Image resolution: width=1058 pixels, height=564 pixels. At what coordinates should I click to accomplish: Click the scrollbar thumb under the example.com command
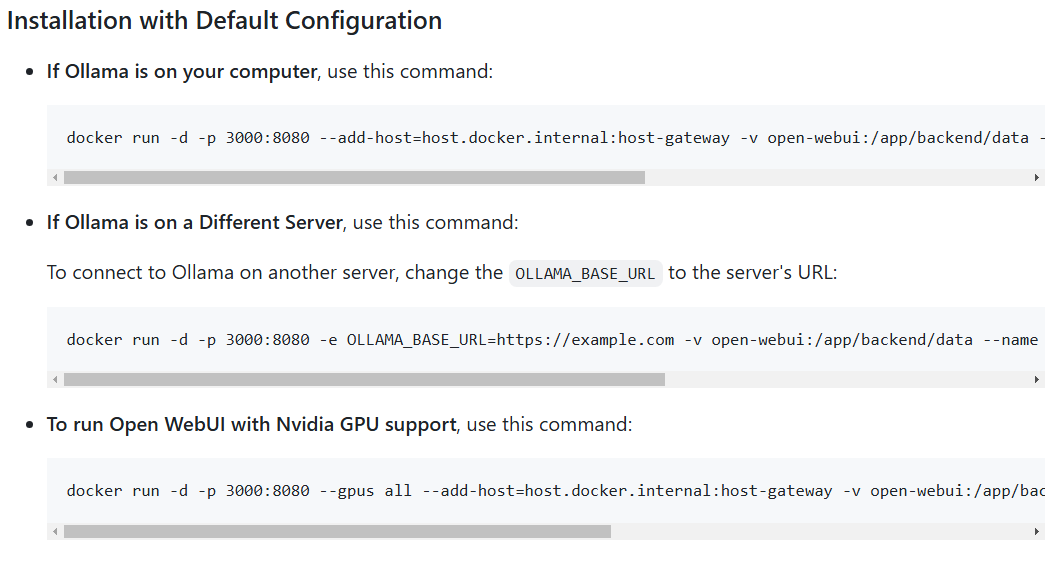point(364,380)
